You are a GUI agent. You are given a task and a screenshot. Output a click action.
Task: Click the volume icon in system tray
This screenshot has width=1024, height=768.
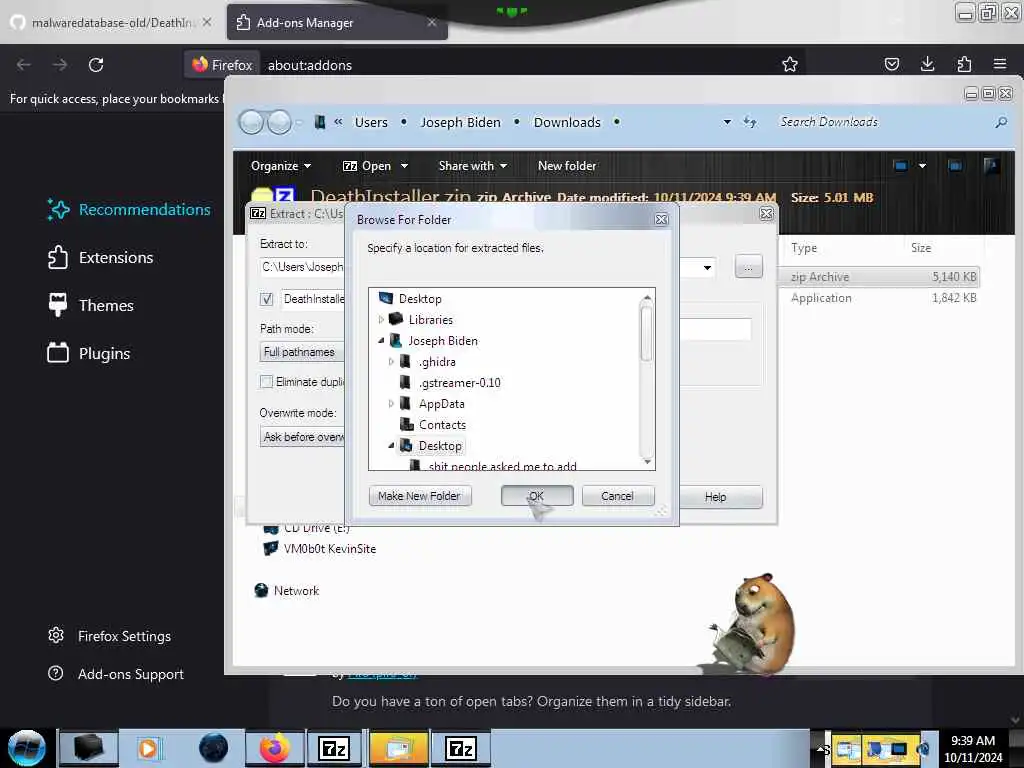click(x=923, y=749)
